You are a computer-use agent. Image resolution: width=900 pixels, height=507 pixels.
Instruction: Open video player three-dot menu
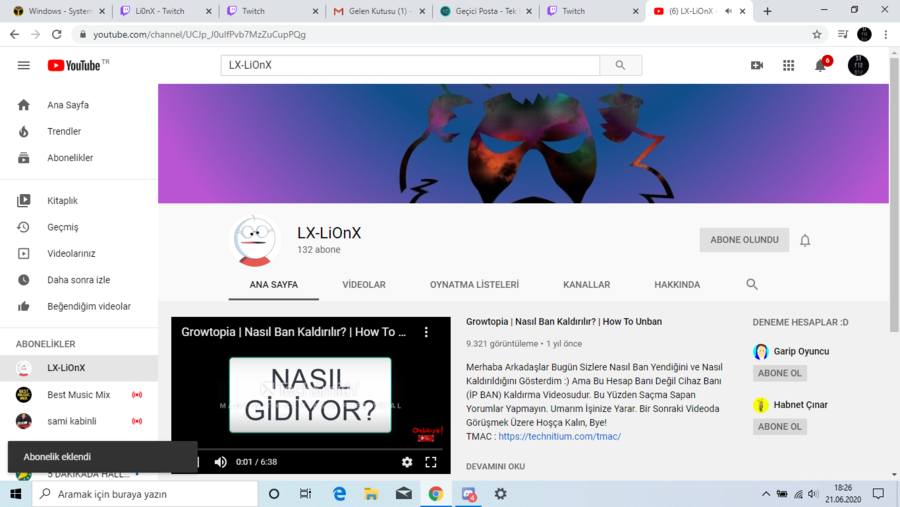pos(426,332)
